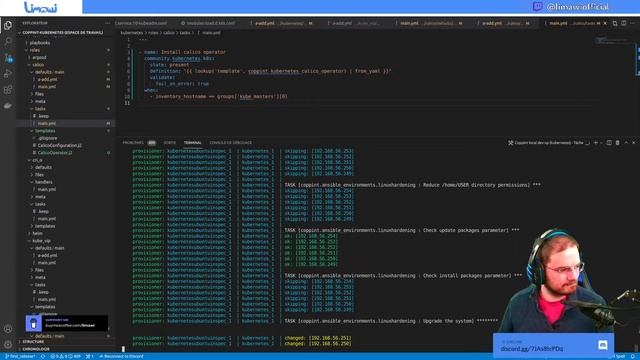Expand the Structure section
640x360 pixels.
[x=33, y=342]
